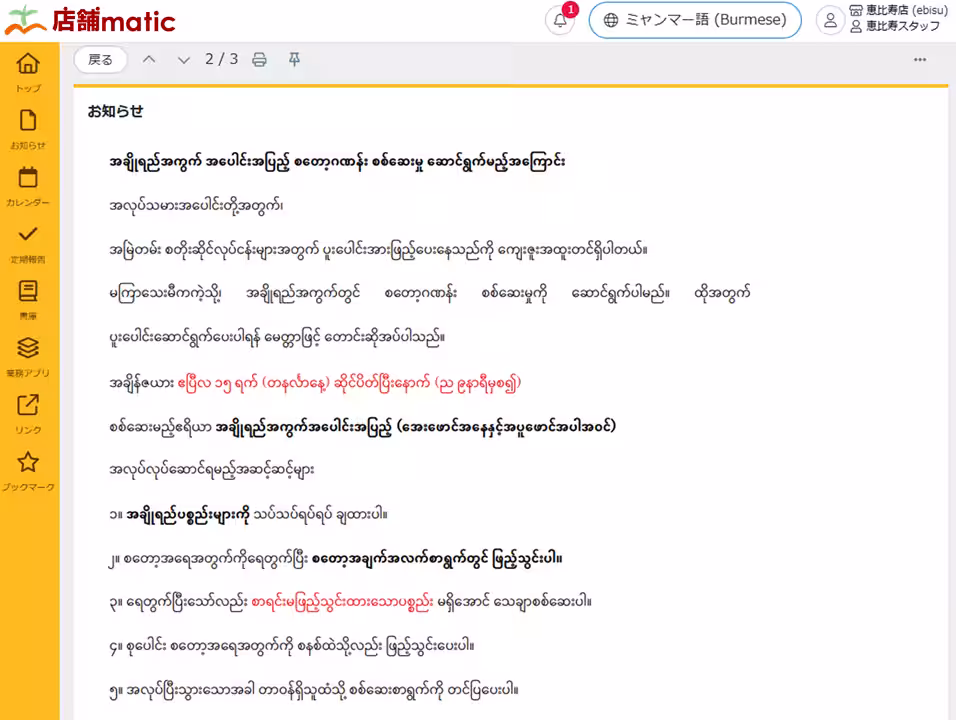Open the 書庫 library in sidebar
The image size is (956, 720).
(x=28, y=298)
